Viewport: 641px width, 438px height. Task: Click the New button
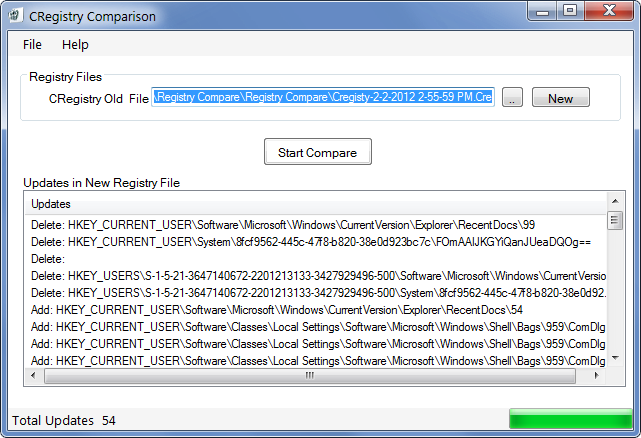point(561,97)
